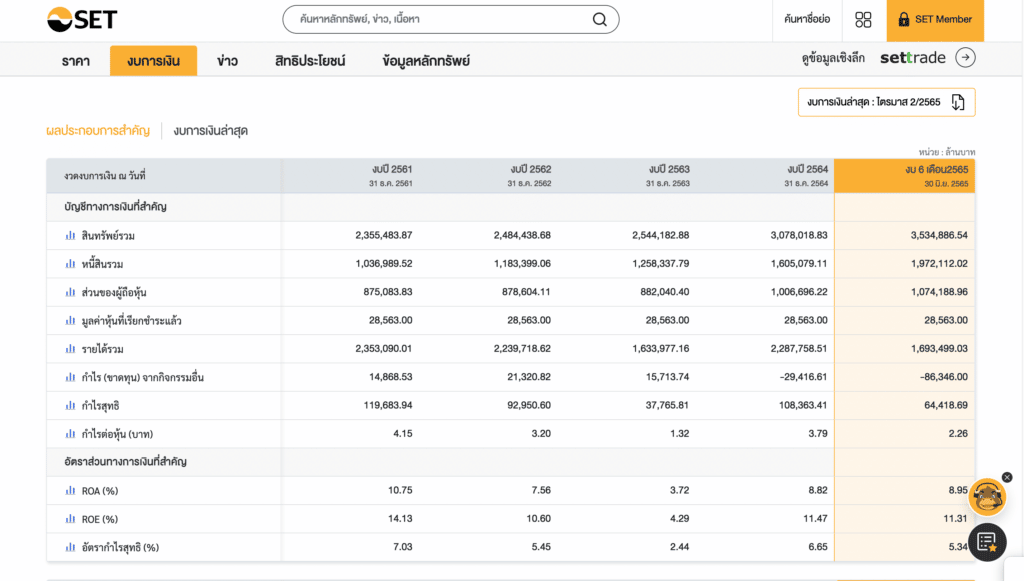Click value -86,346.00 in กำไร (ขาดทุน) row
Viewport: 1024px width, 581px height.
pyautogui.click(x=944, y=377)
